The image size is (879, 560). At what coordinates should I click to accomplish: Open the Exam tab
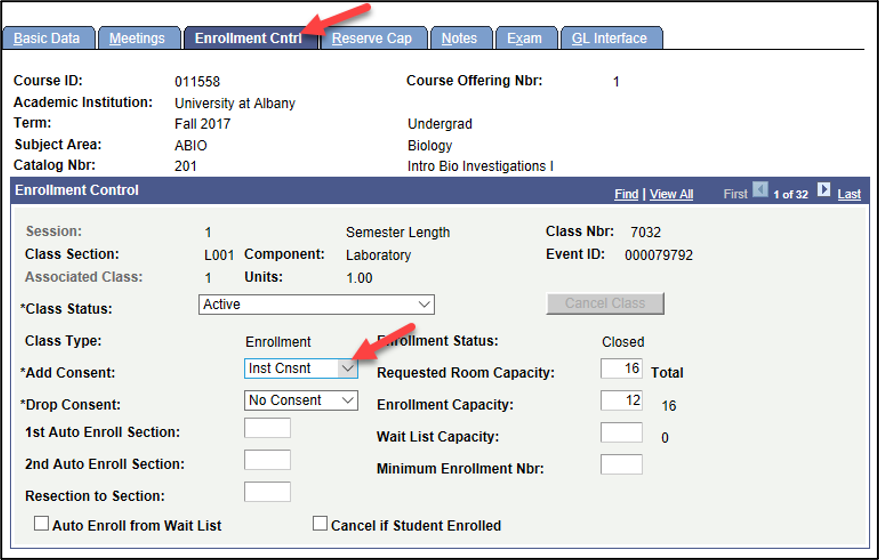tap(524, 38)
